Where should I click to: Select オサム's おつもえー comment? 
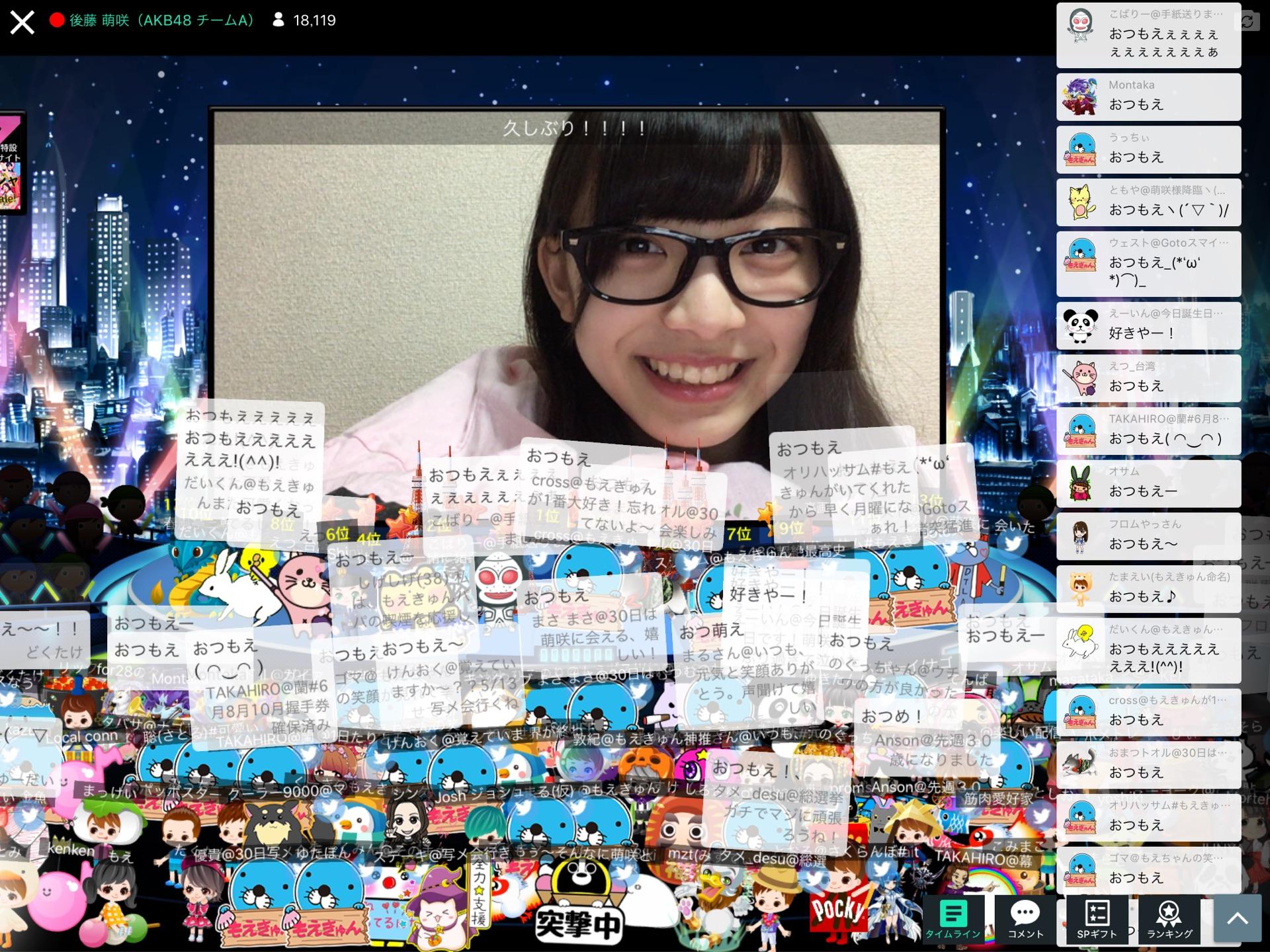[x=1148, y=482]
